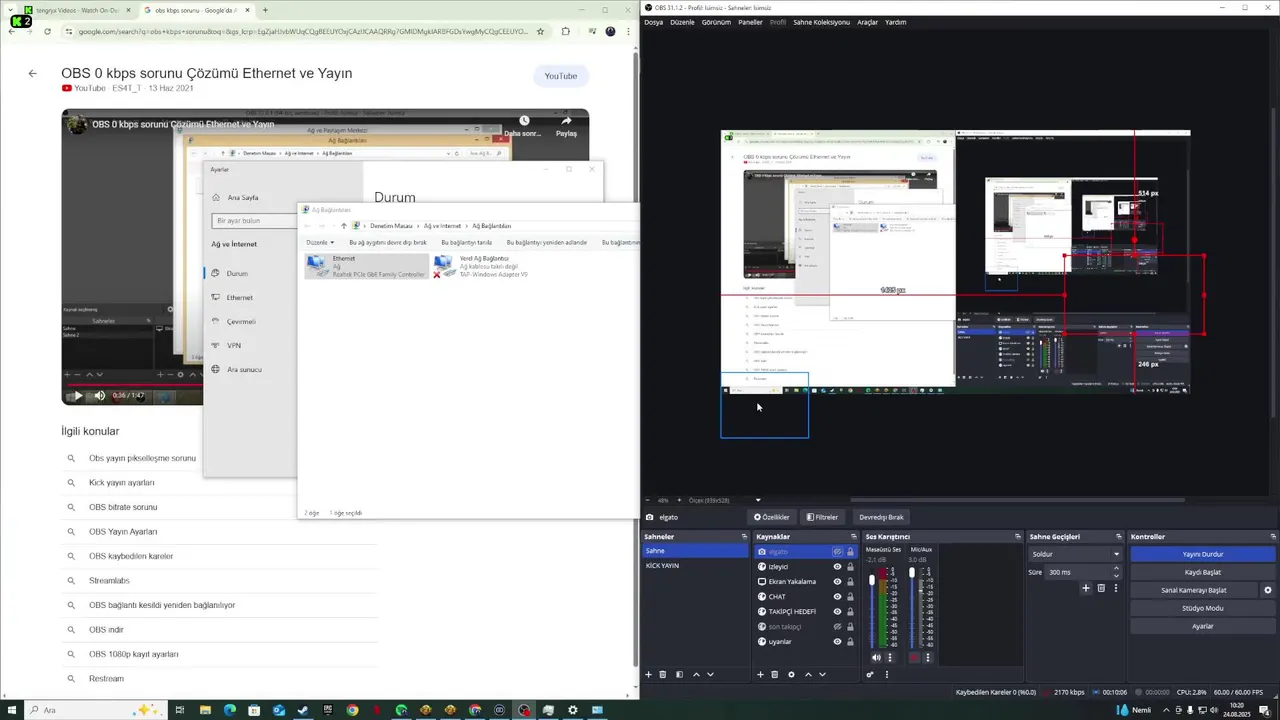Screen dimensions: 1280x720
Task: Open Mic/Aux three-dot options menu
Action: pyautogui.click(x=927, y=657)
